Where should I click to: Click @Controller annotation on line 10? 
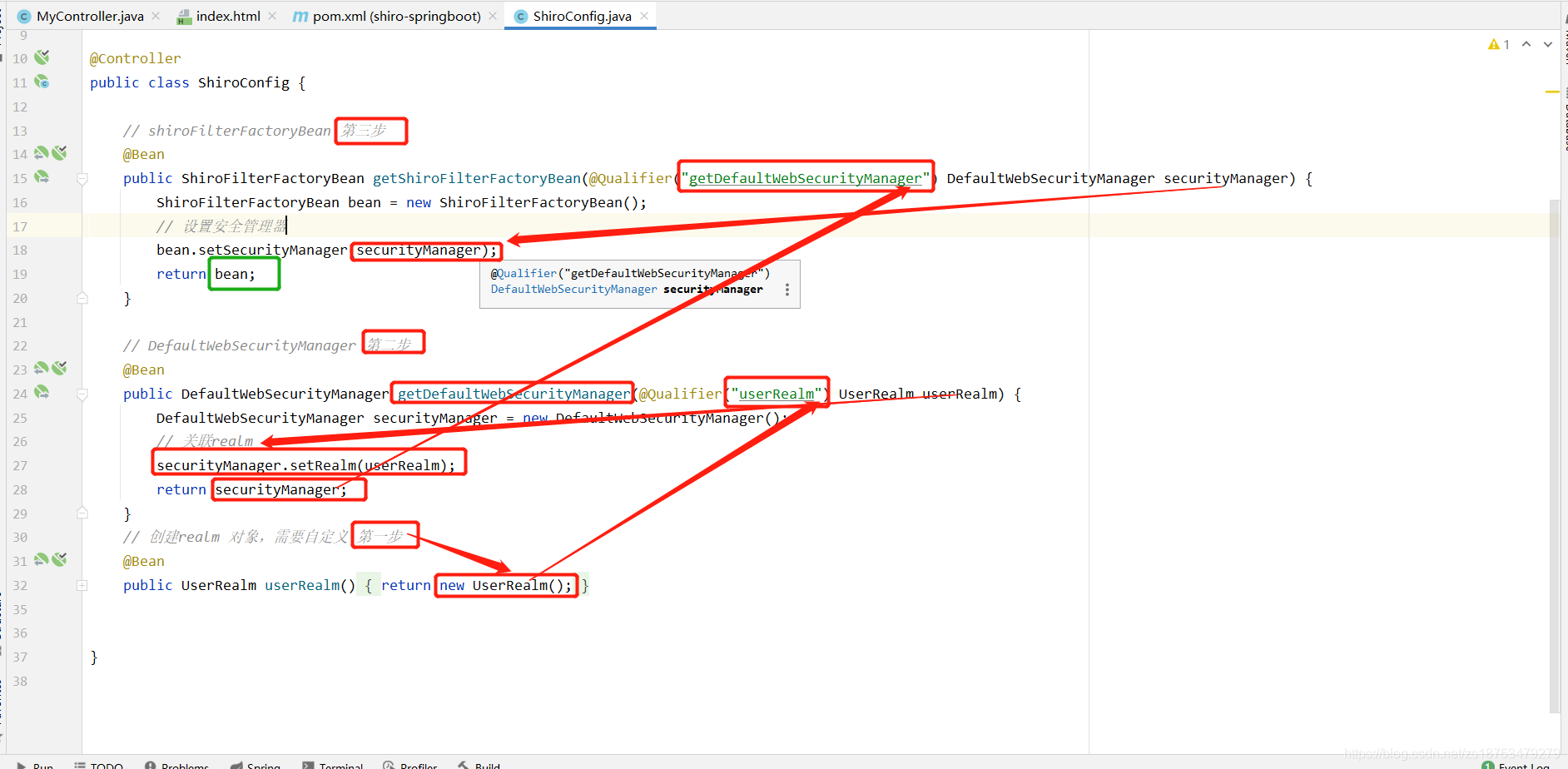135,58
